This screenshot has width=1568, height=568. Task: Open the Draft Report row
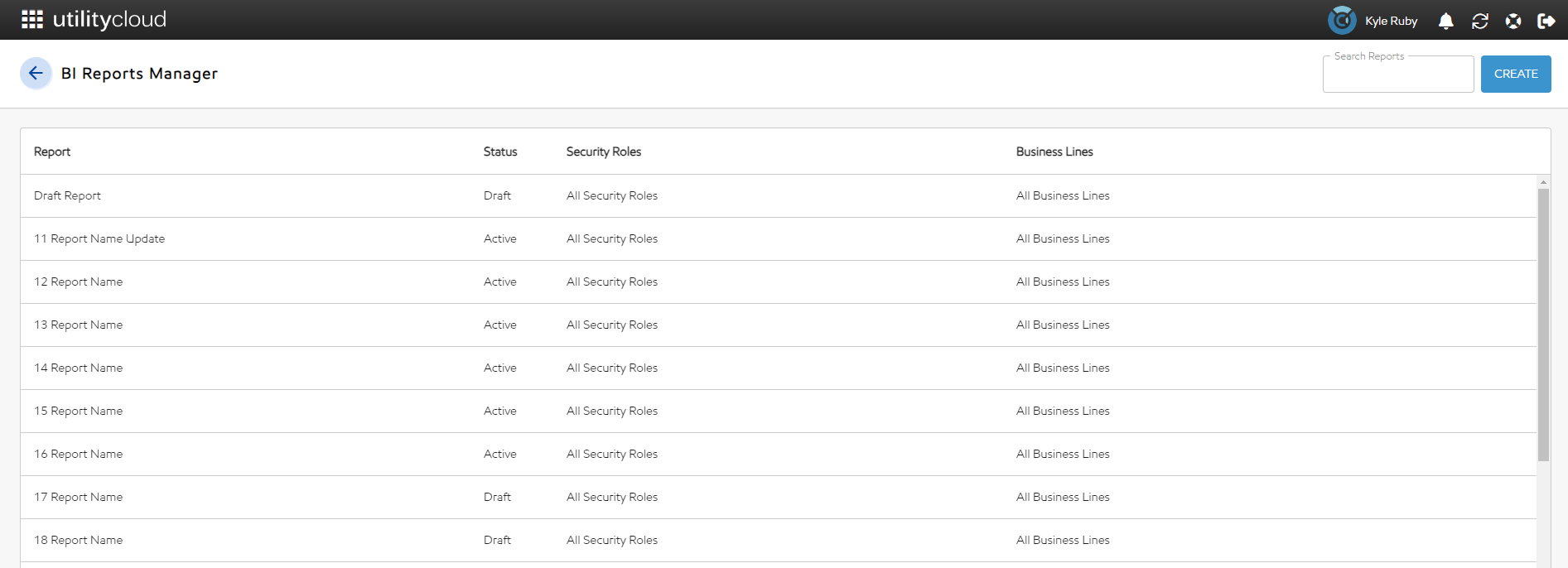pos(67,196)
